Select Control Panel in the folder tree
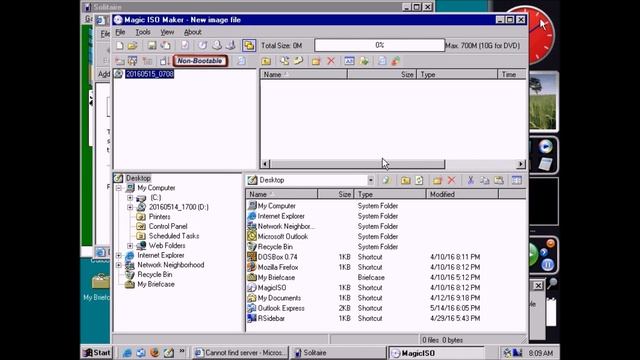Image resolution: width=640 pixels, height=360 pixels. pos(168,226)
